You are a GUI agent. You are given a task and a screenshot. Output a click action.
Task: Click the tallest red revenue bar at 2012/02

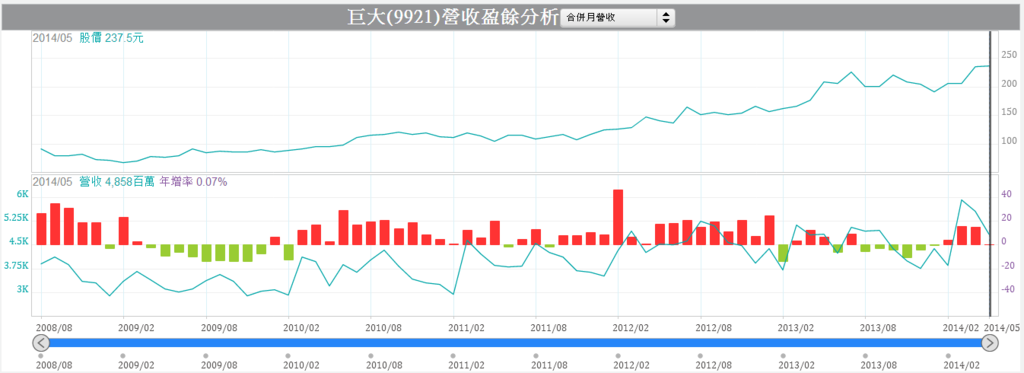[x=618, y=217]
